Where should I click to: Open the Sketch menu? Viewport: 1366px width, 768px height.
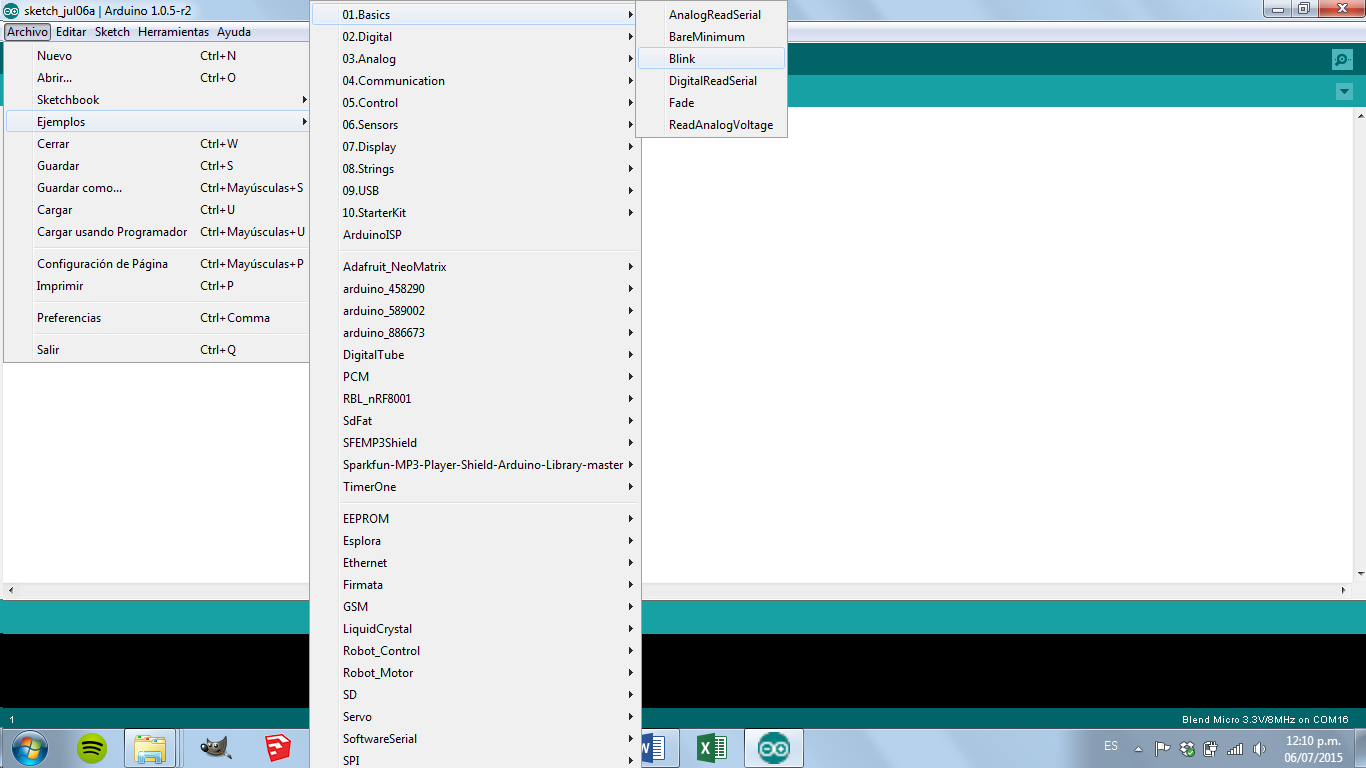(112, 32)
